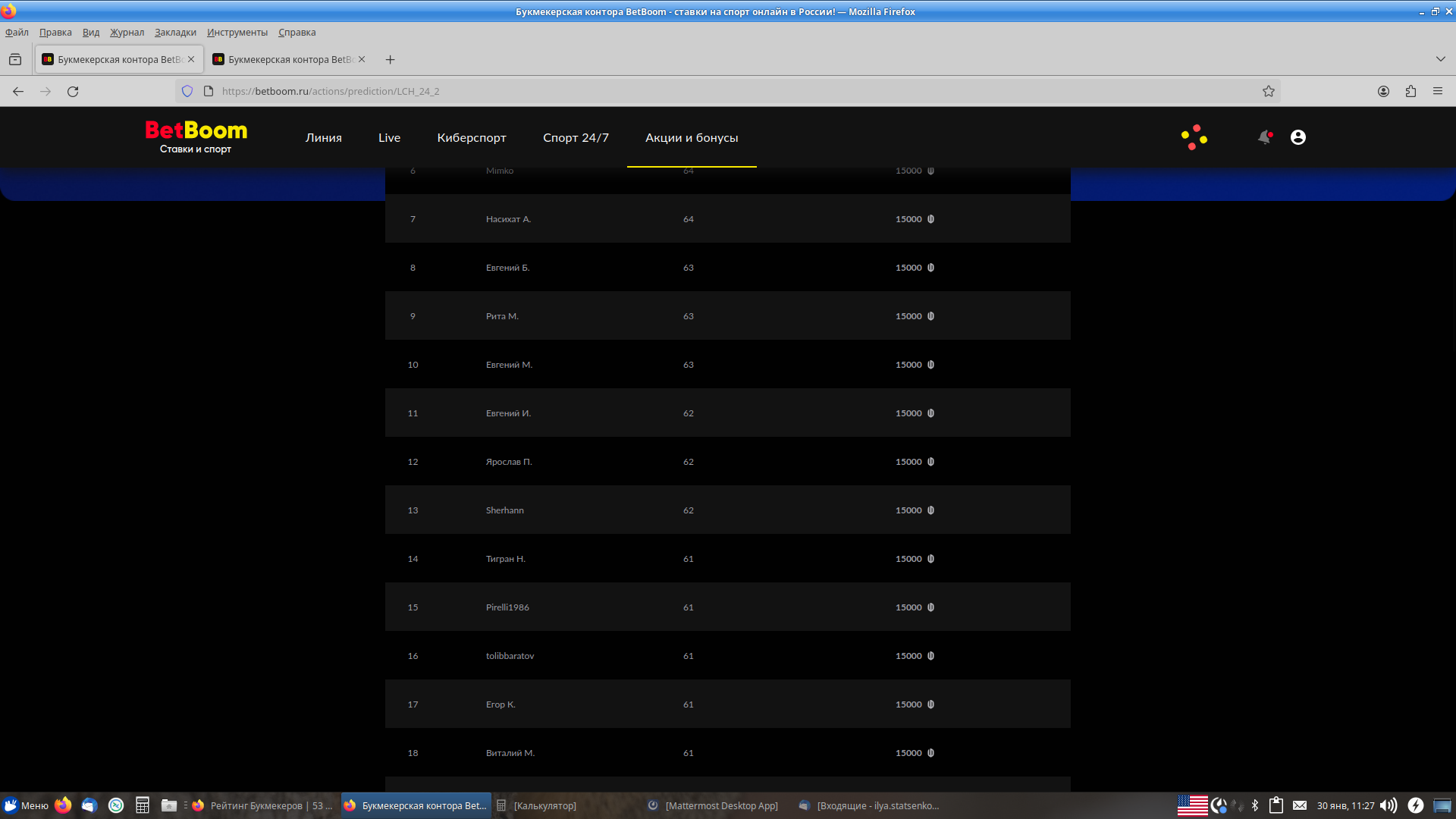The width and height of the screenshot is (1456, 819).
Task: Bookmark page with star icon
Action: tap(1269, 91)
